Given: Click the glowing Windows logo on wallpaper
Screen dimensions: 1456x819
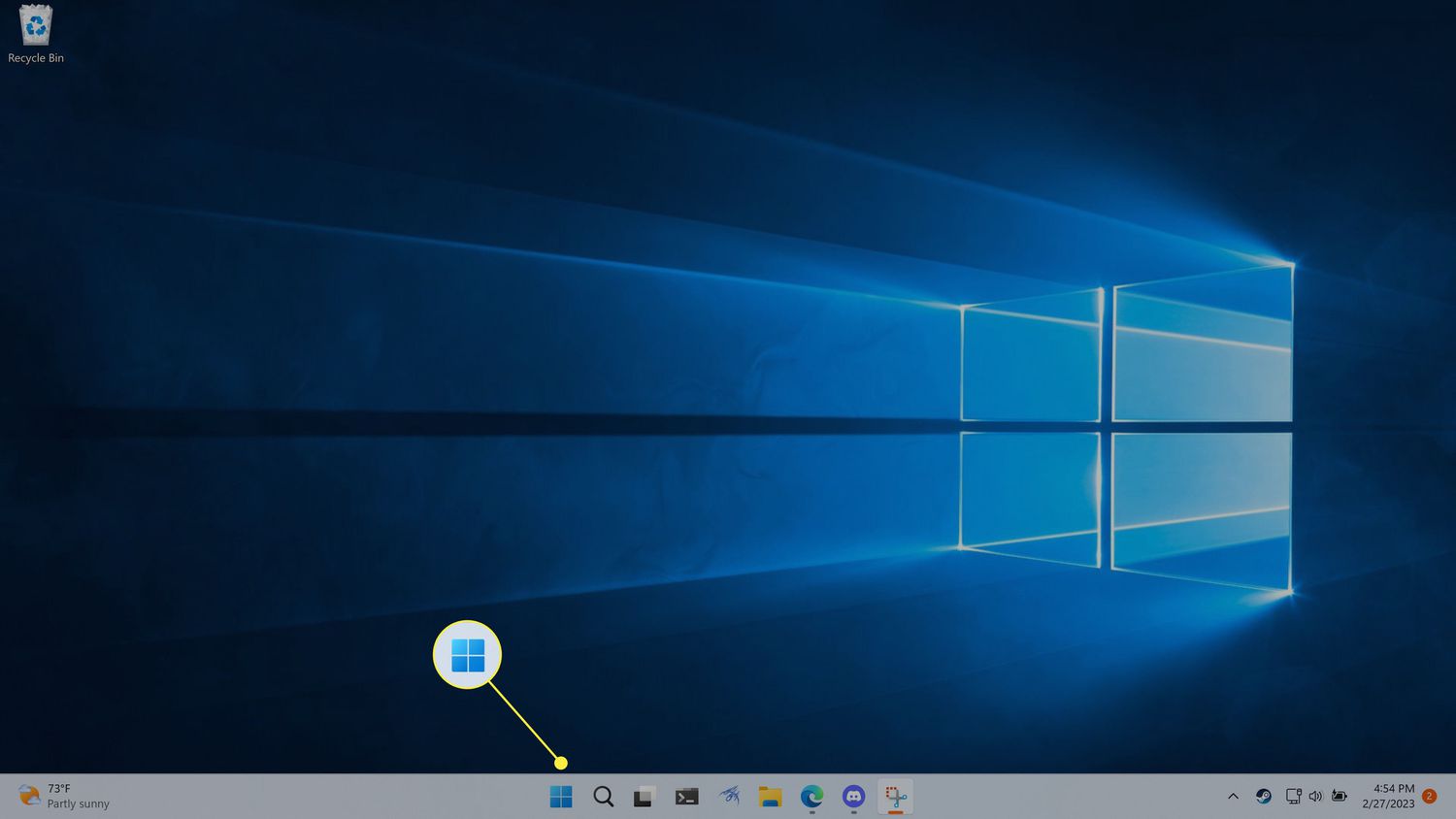Looking at the screenshot, I should pyautogui.click(x=1126, y=427).
